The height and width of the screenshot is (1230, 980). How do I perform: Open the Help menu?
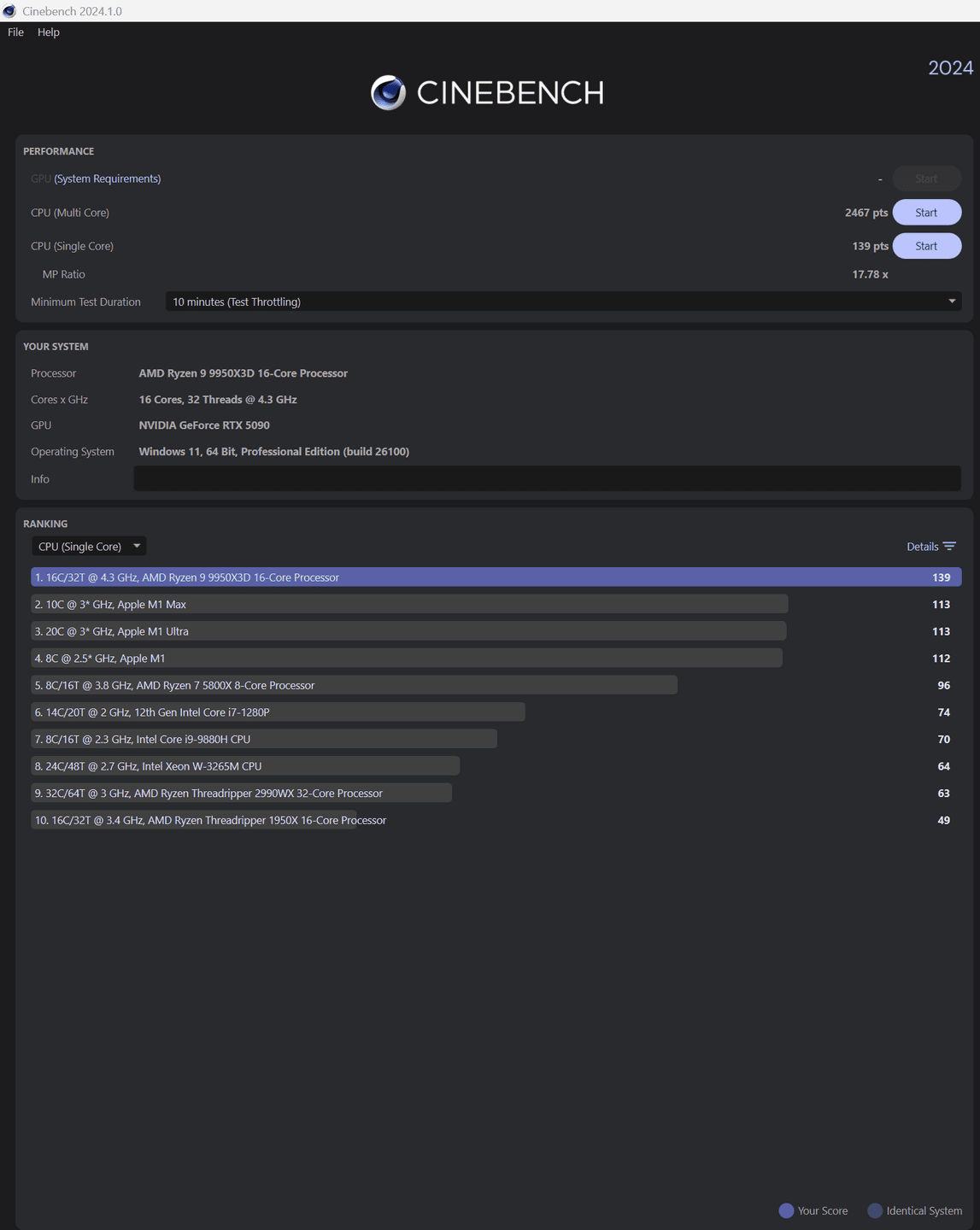49,32
